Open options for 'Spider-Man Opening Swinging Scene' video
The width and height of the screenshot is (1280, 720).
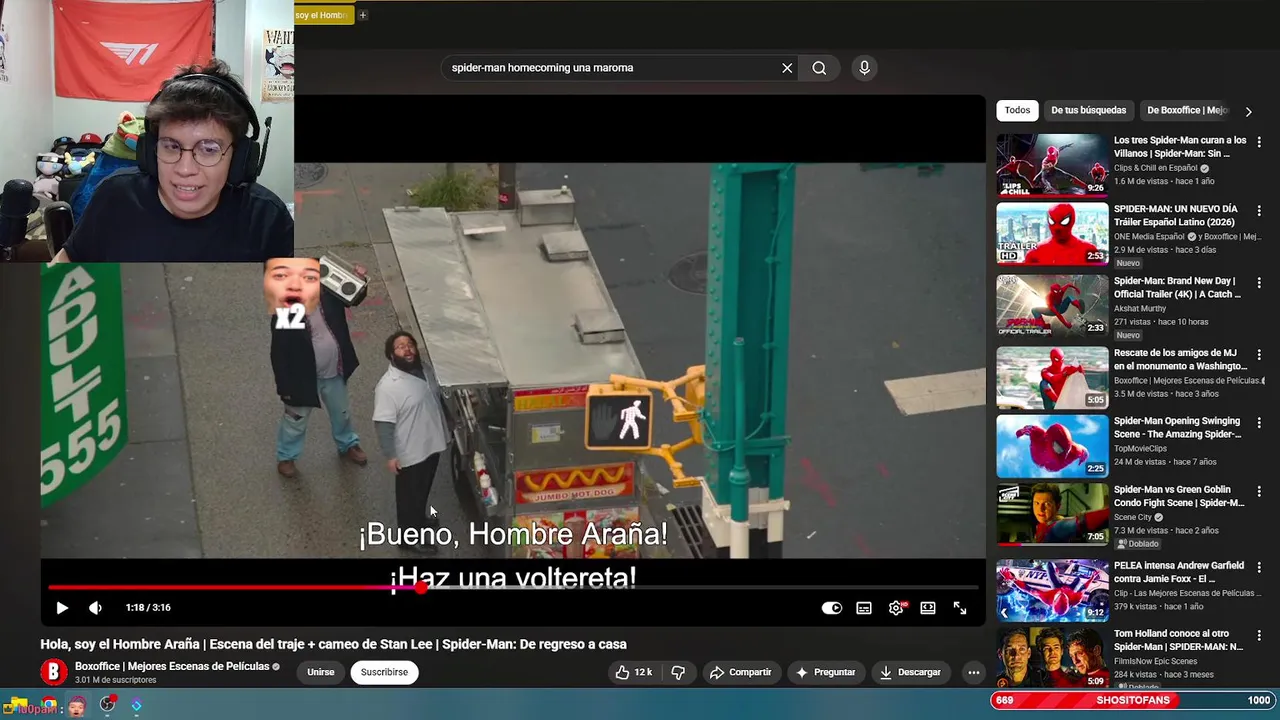[1259, 423]
